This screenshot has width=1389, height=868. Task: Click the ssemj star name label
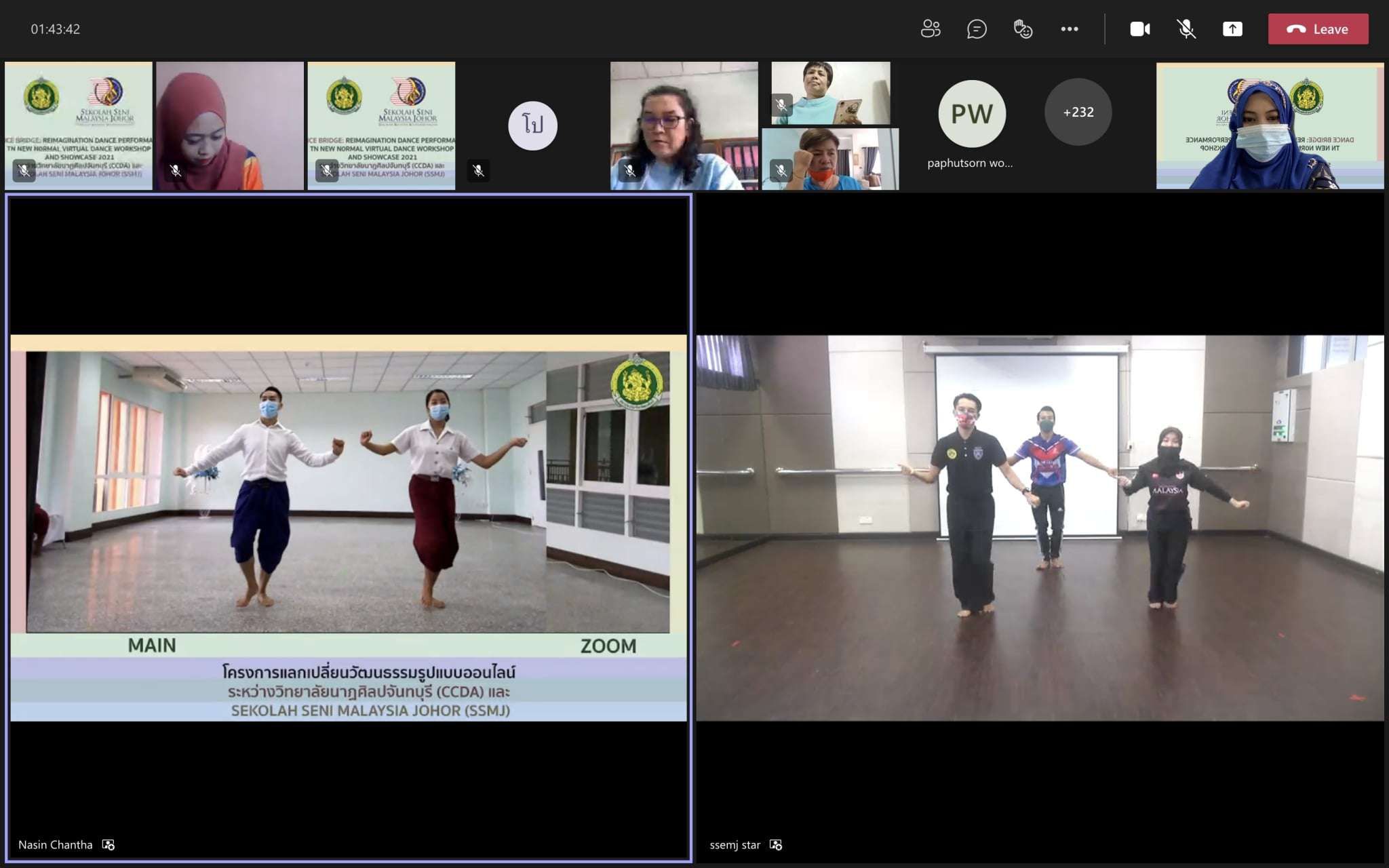[735, 844]
